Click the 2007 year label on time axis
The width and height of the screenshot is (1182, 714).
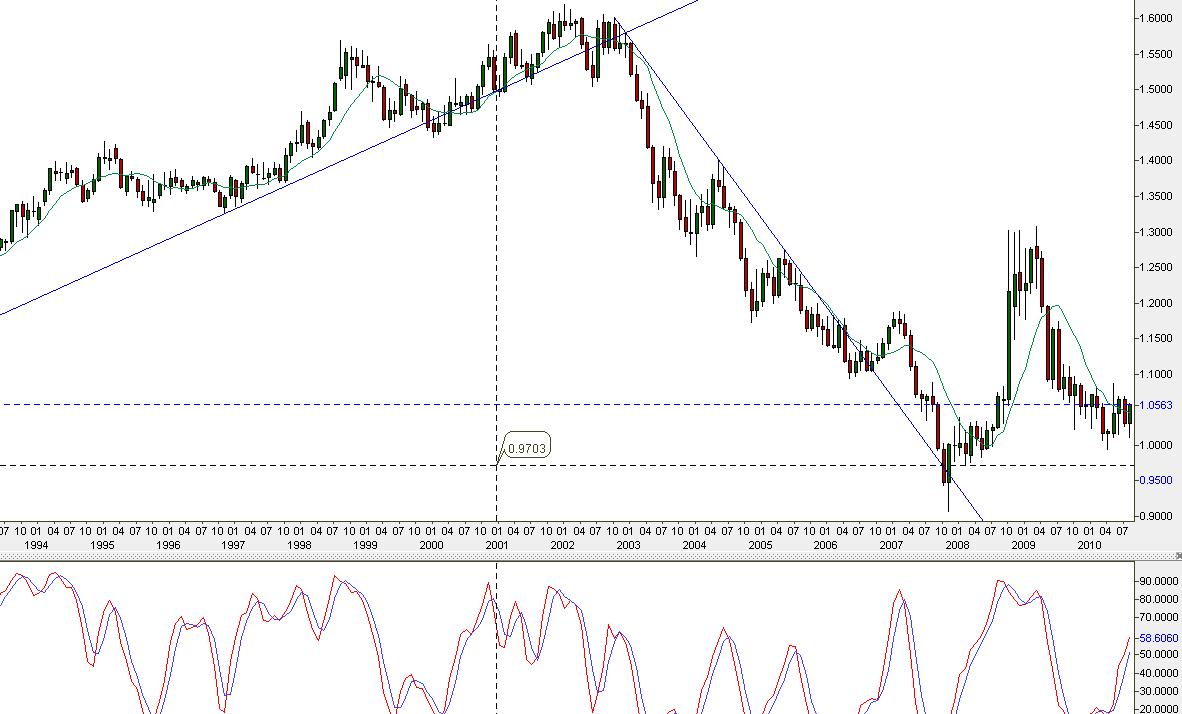(892, 544)
